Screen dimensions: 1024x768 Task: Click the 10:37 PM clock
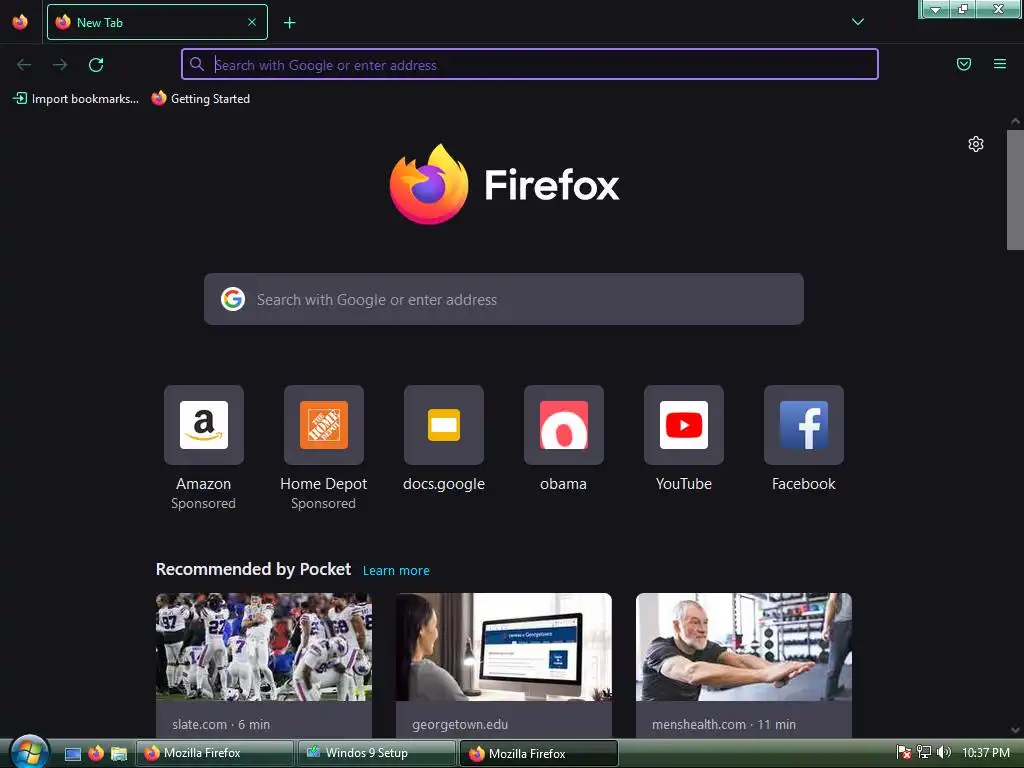[x=986, y=753]
